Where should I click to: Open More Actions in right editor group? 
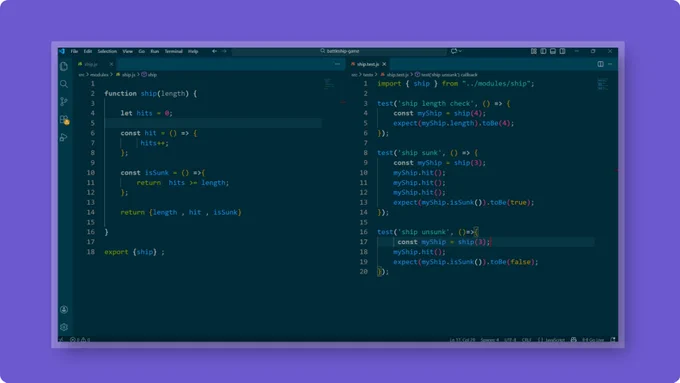coord(610,64)
